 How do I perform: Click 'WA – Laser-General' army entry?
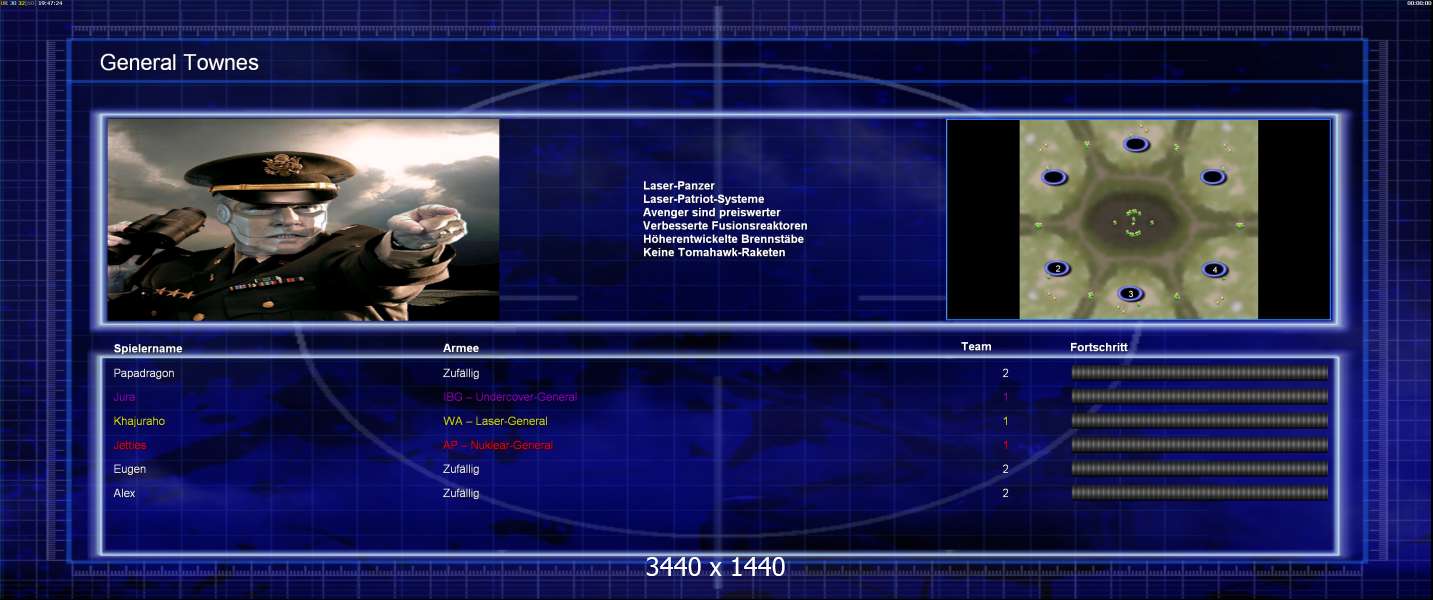(x=495, y=421)
